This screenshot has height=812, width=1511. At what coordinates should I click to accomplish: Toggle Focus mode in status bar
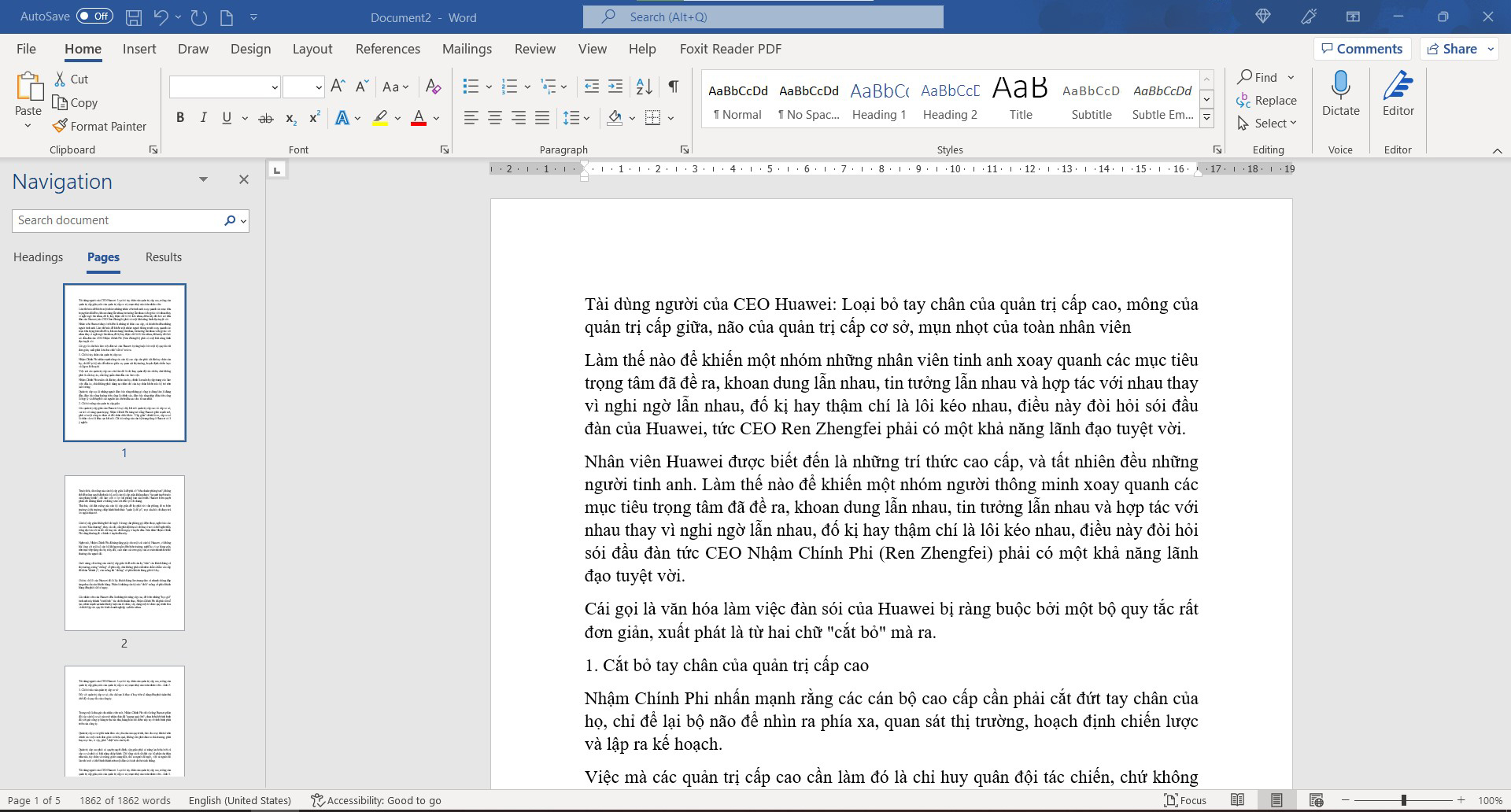[x=1185, y=800]
